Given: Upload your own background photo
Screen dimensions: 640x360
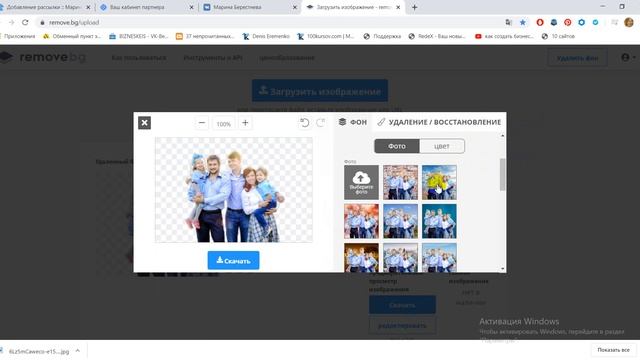Looking at the screenshot, I should click(361, 182).
